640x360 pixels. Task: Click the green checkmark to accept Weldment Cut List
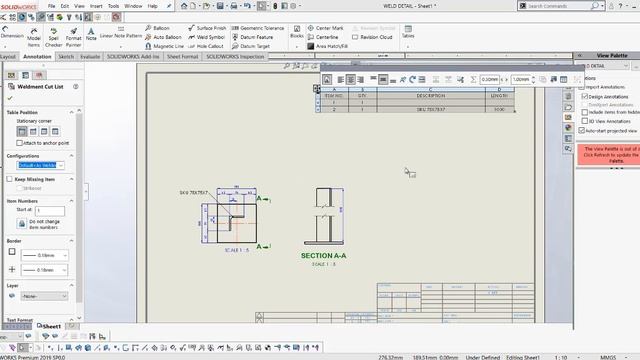tap(10, 98)
